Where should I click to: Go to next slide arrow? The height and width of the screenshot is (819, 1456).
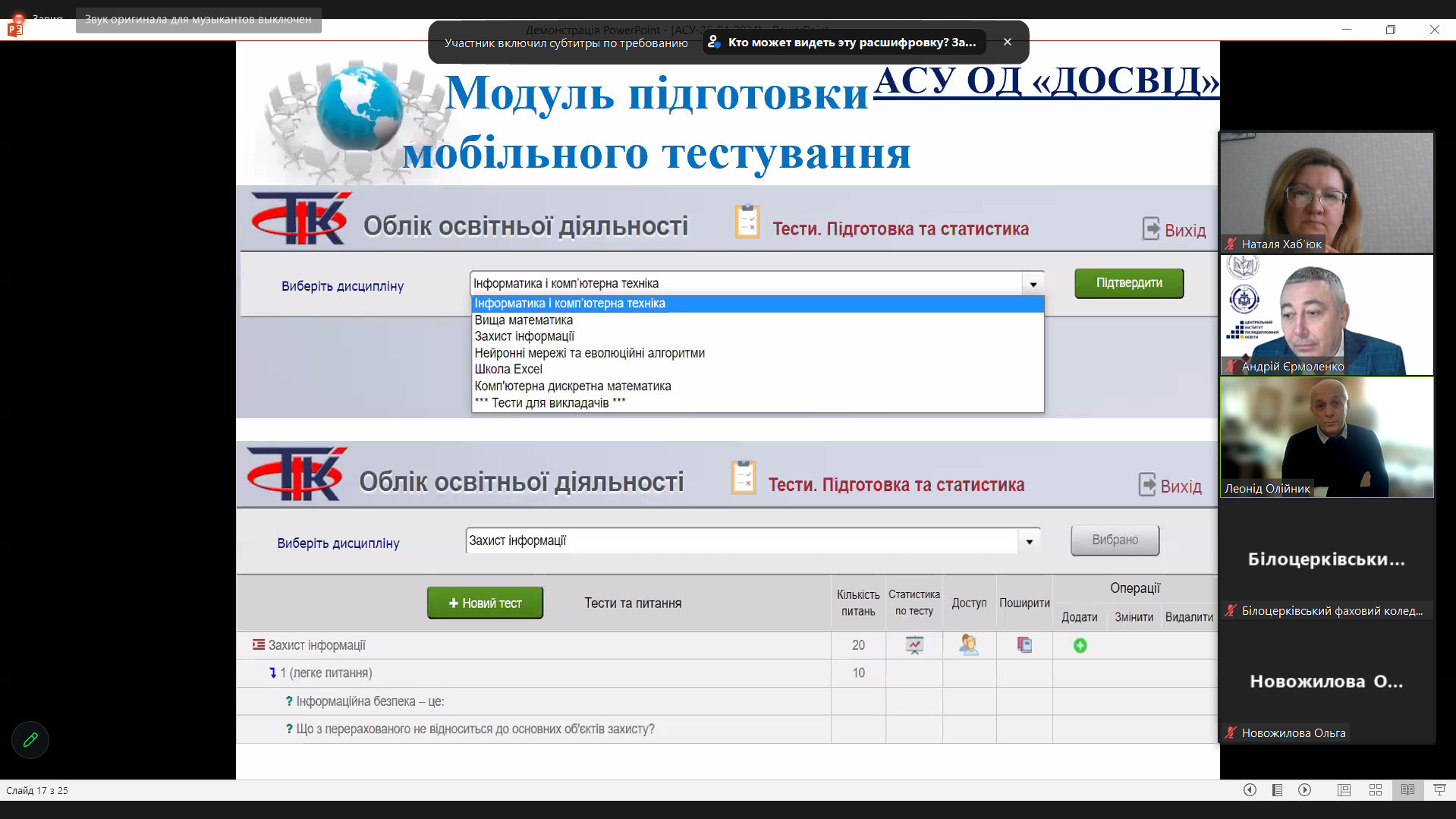click(1305, 790)
